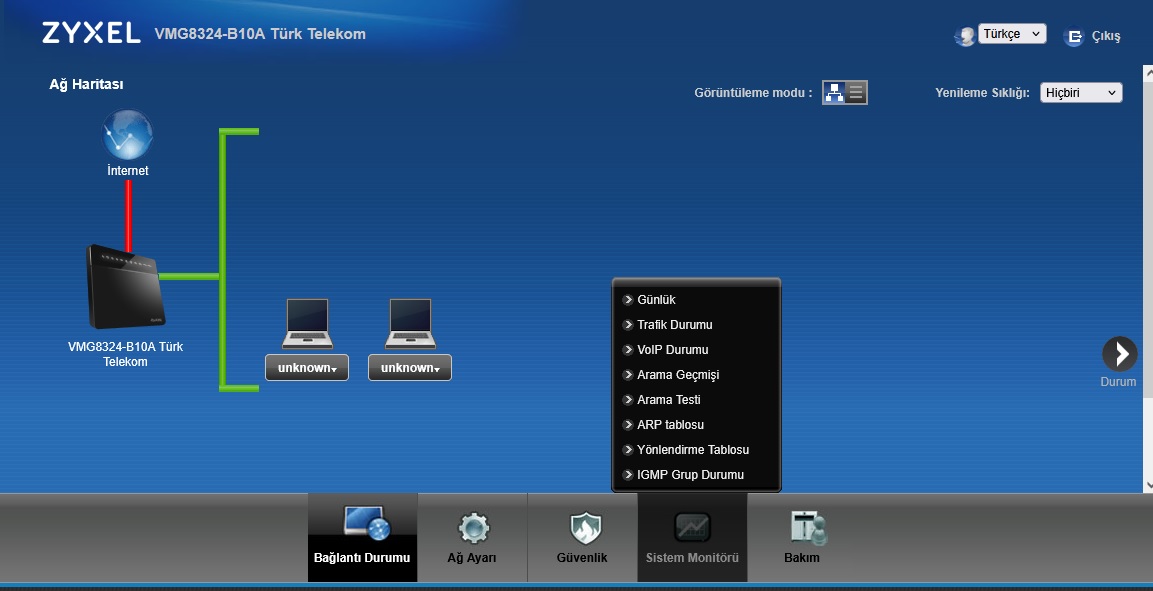
Task: Open the Yenileme Sıklığı Hiçbiri dropdown
Action: click(x=1081, y=93)
